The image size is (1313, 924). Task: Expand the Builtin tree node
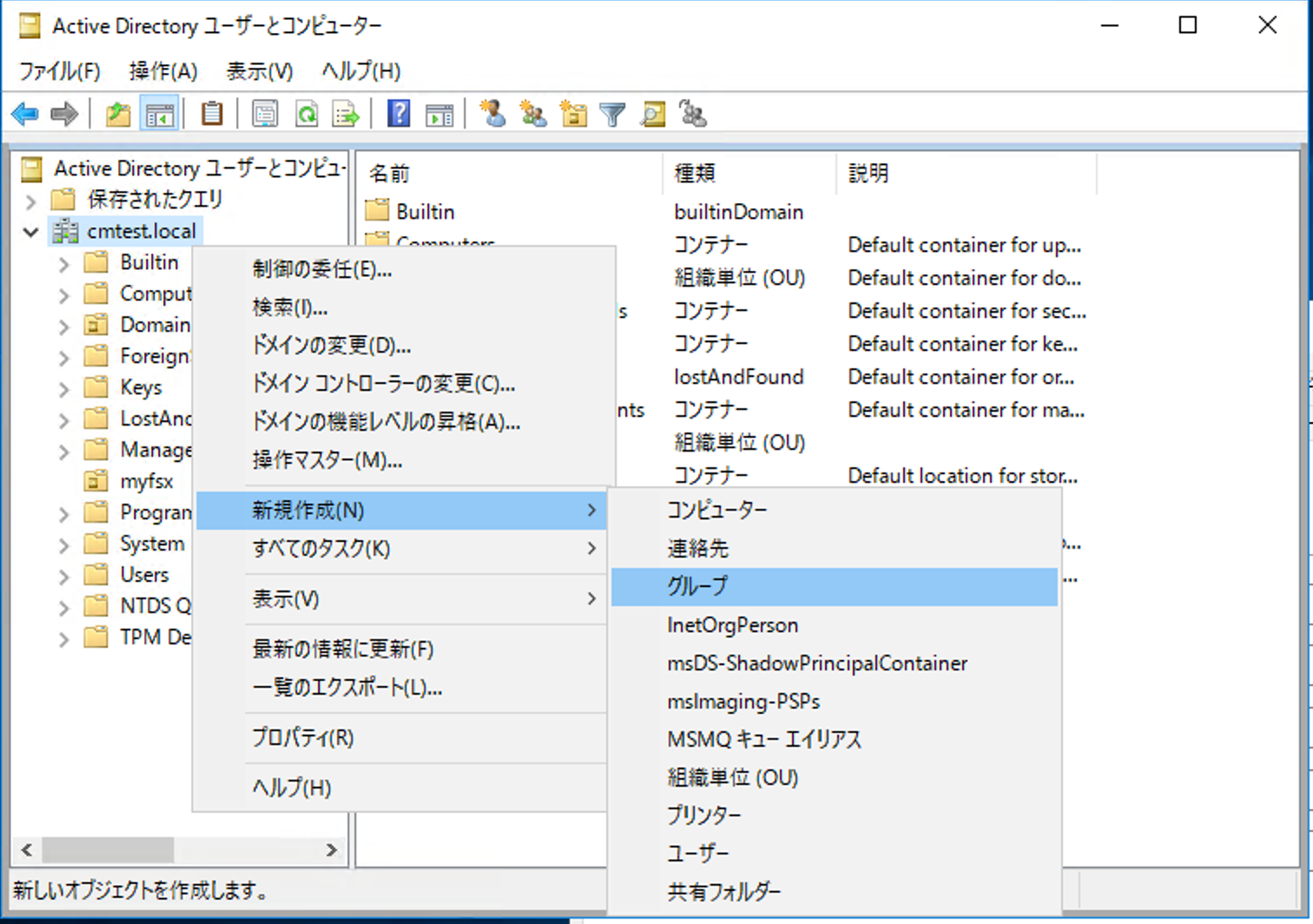[63, 264]
